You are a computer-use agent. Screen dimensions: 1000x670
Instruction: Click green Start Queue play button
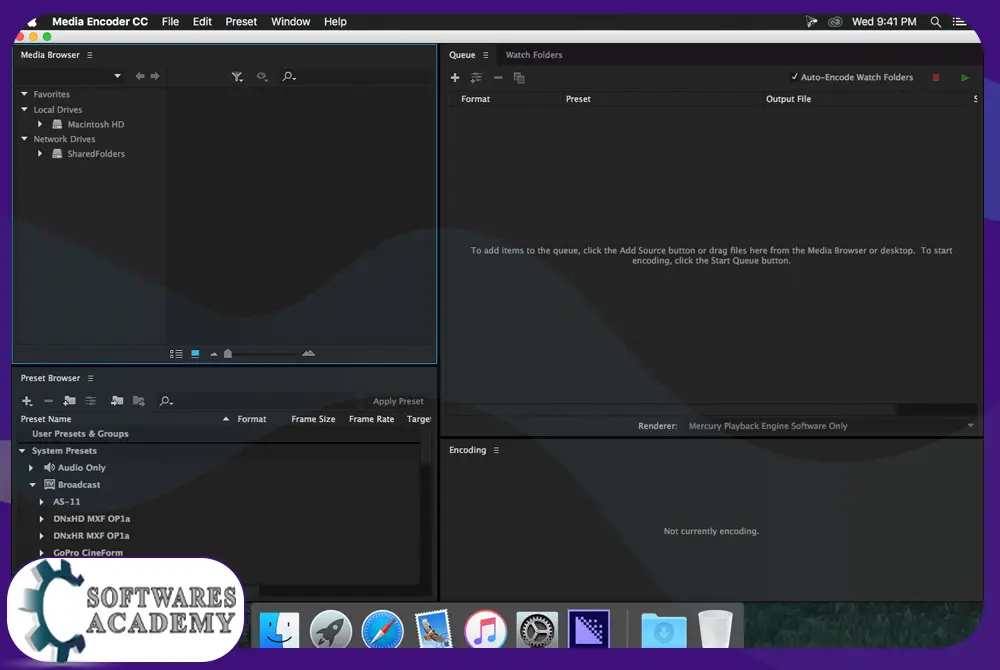(x=964, y=77)
